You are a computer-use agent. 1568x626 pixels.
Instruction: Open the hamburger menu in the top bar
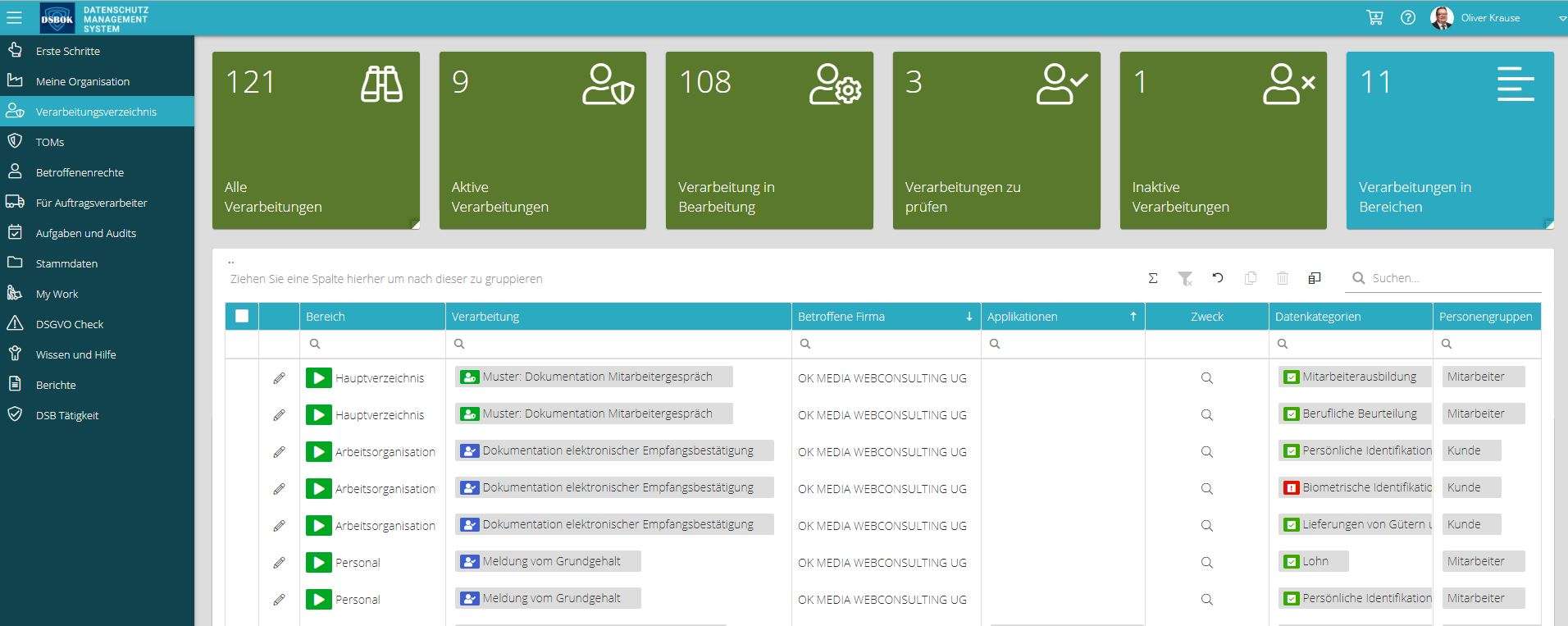pyautogui.click(x=14, y=17)
